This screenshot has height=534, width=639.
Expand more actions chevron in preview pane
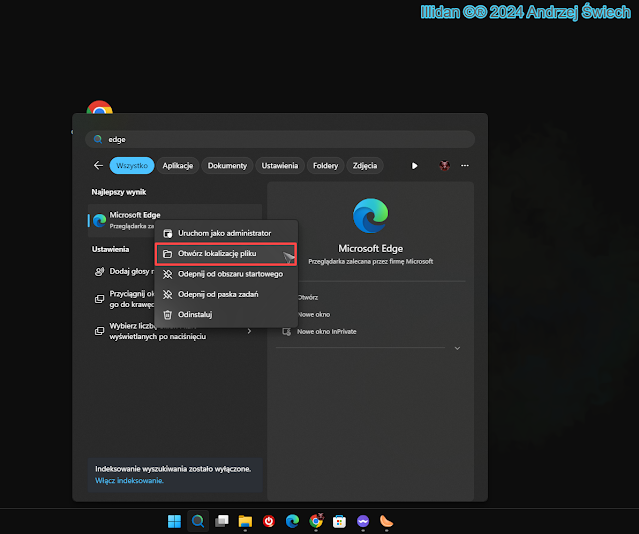(457, 348)
